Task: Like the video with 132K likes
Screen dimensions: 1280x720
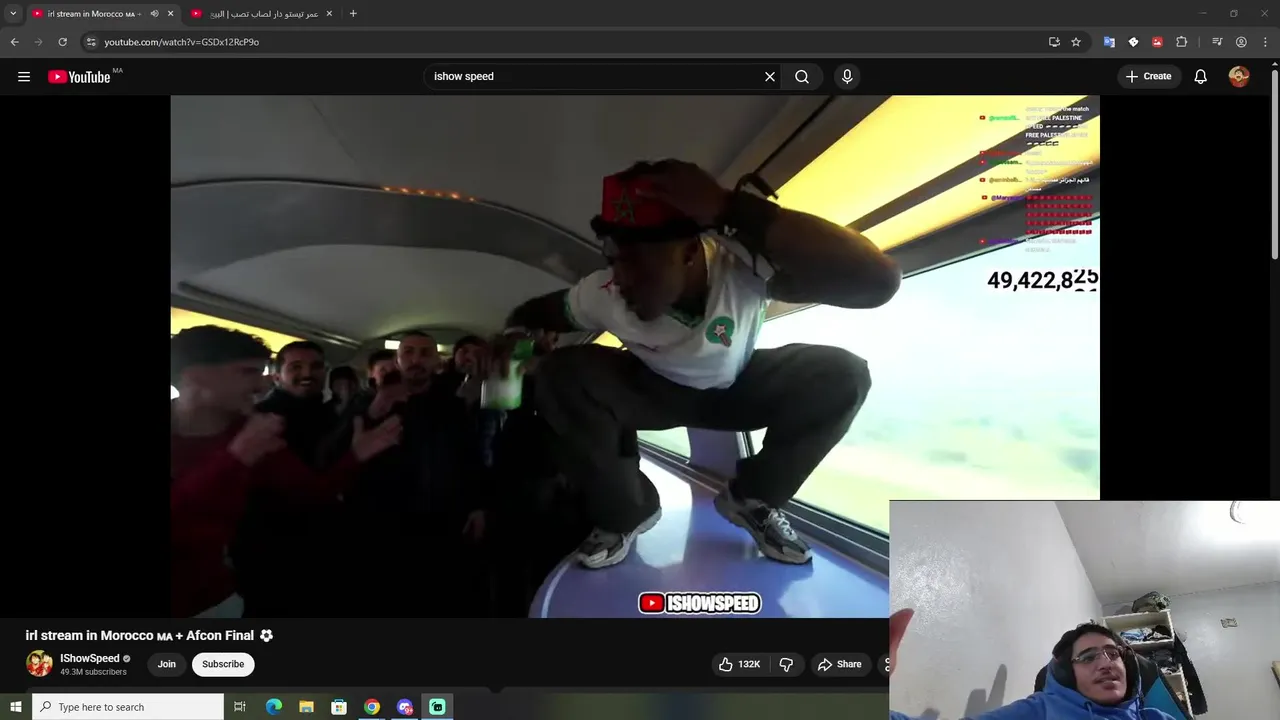Action: (739, 664)
